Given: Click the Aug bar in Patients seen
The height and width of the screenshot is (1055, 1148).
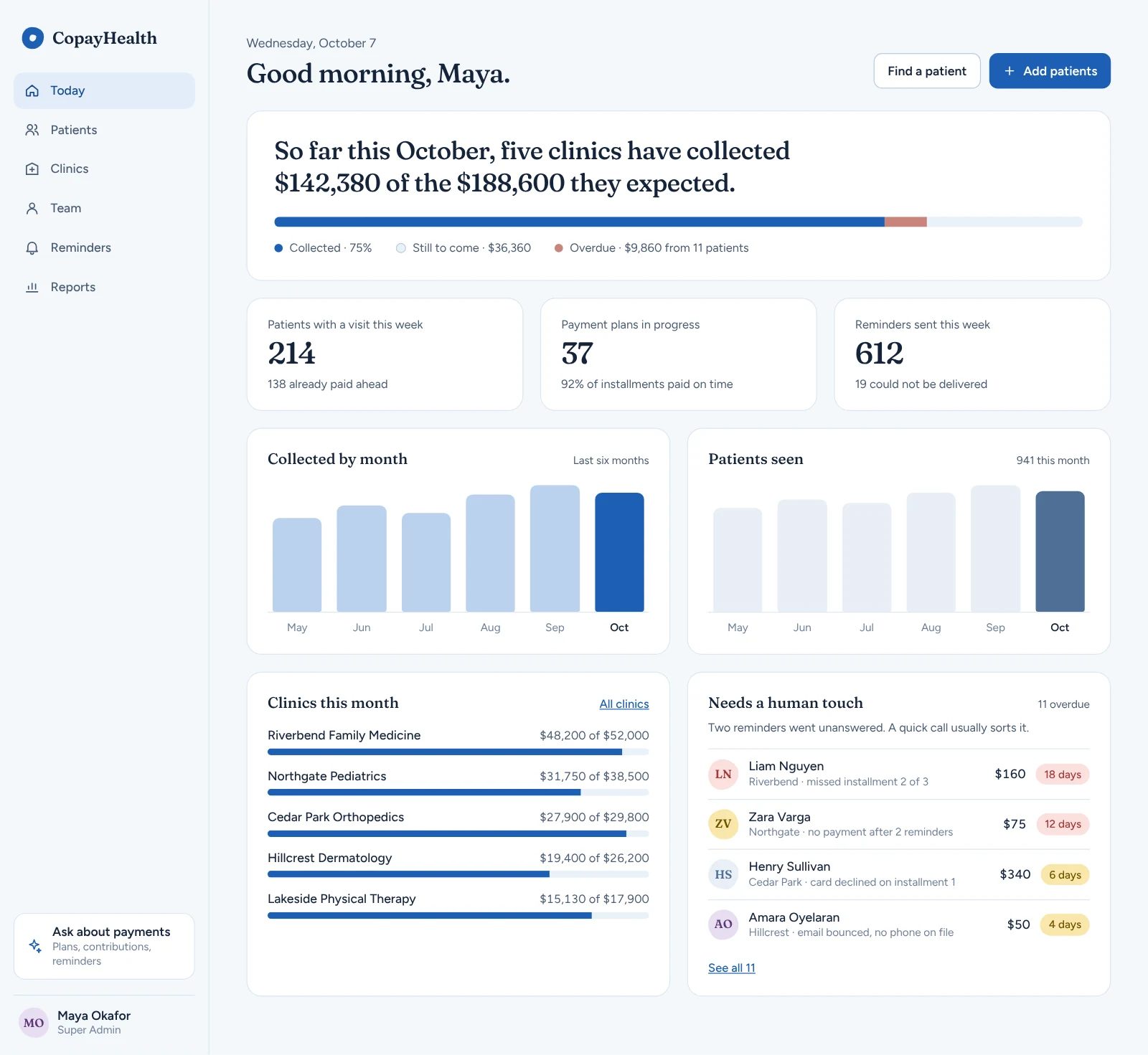Looking at the screenshot, I should coord(931,552).
